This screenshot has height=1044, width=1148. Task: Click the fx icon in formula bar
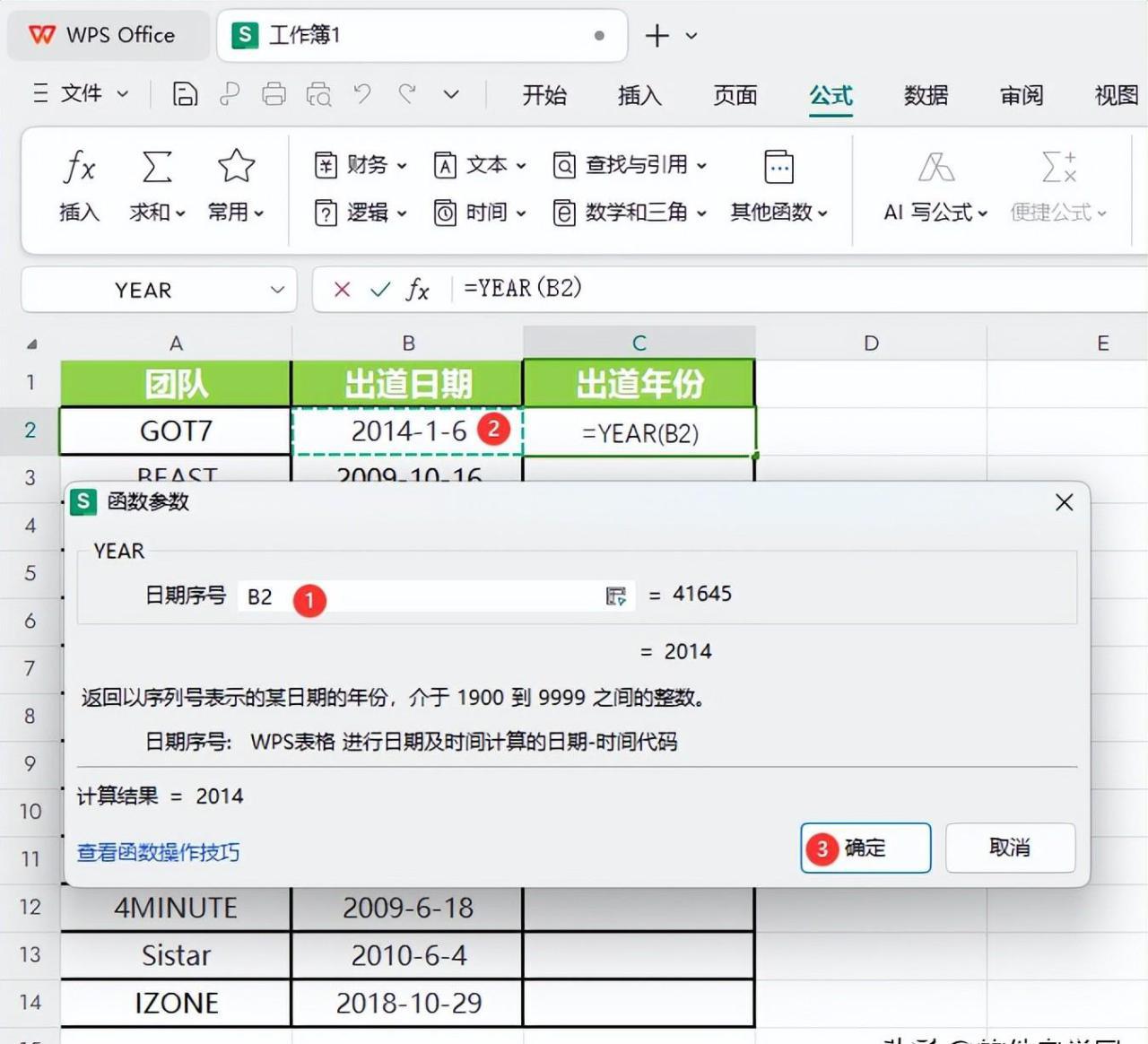417,289
